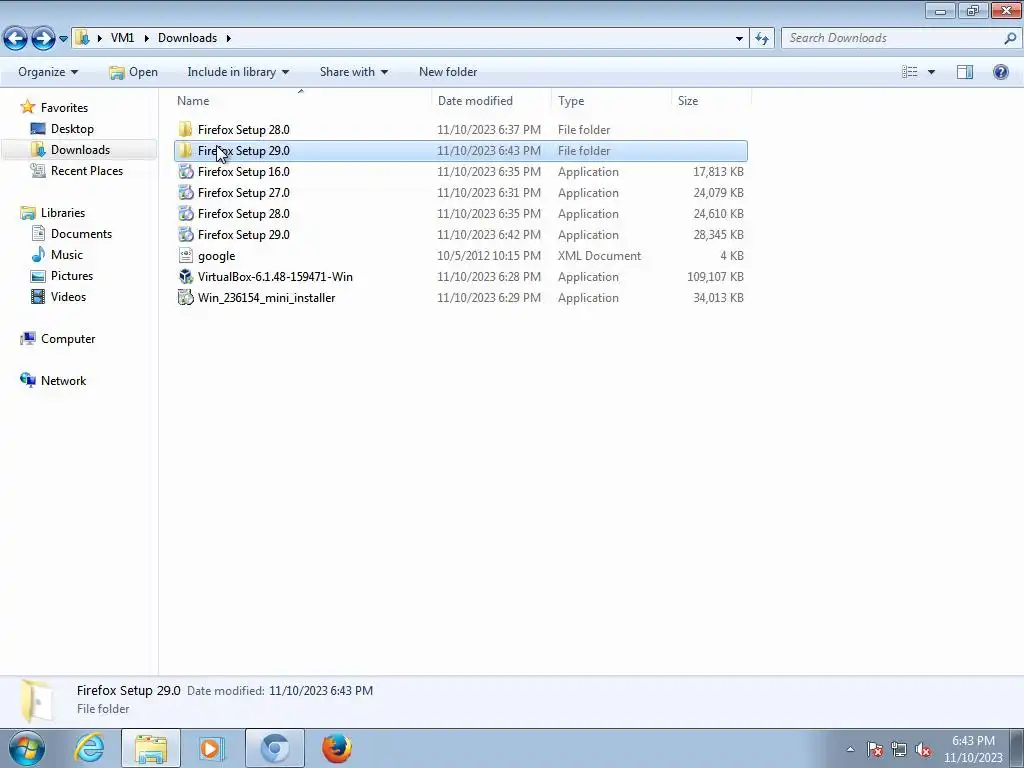Show hidden tray icons arrow
Screen dimensions: 1024x768
pos(850,749)
